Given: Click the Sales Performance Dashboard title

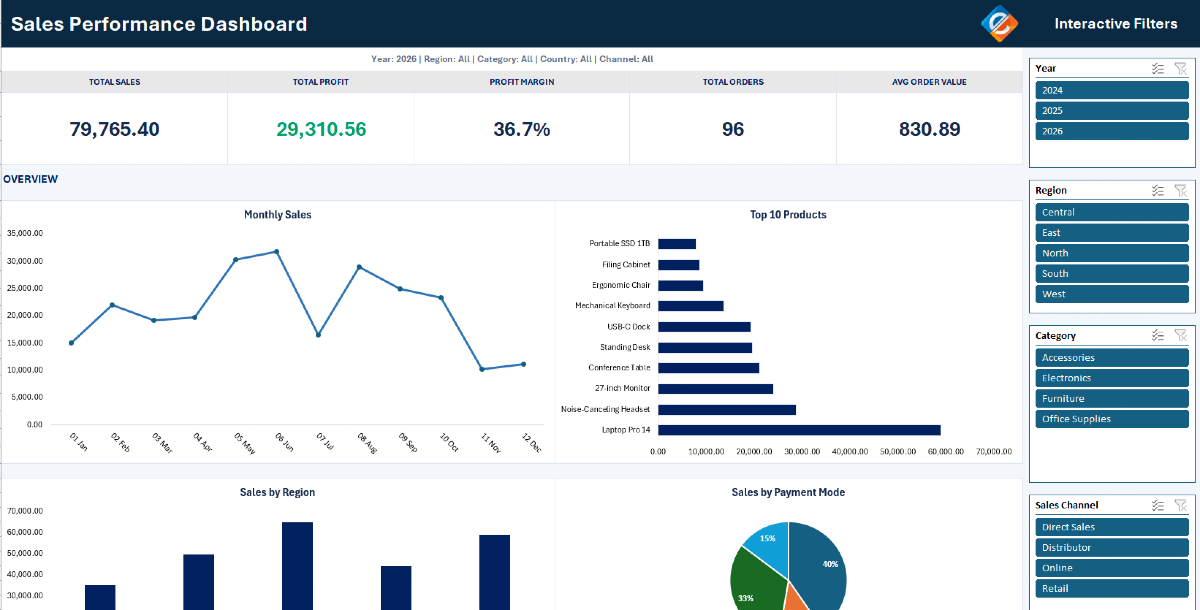Looking at the screenshot, I should tap(159, 24).
